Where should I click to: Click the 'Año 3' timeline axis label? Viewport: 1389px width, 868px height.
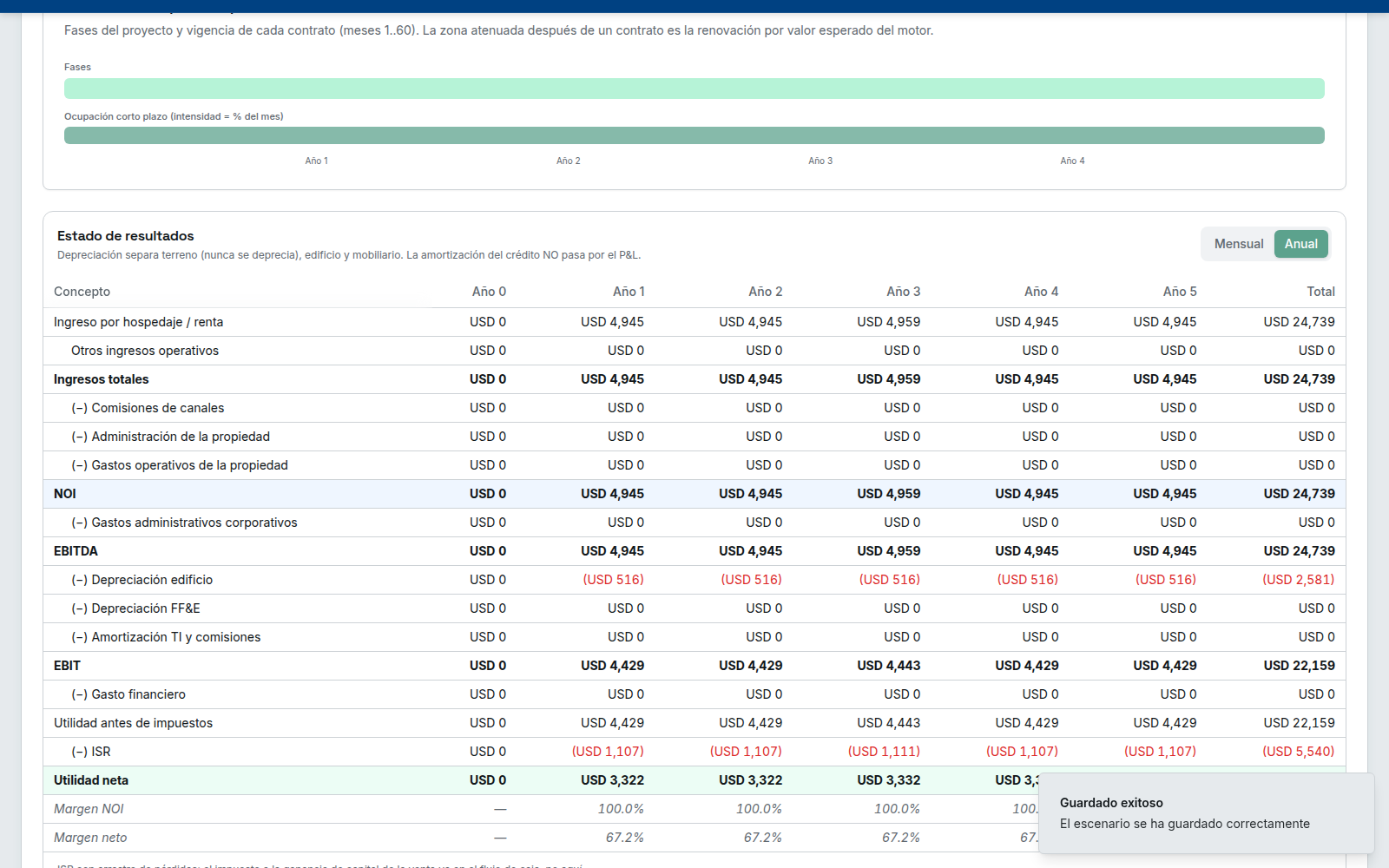tap(820, 161)
